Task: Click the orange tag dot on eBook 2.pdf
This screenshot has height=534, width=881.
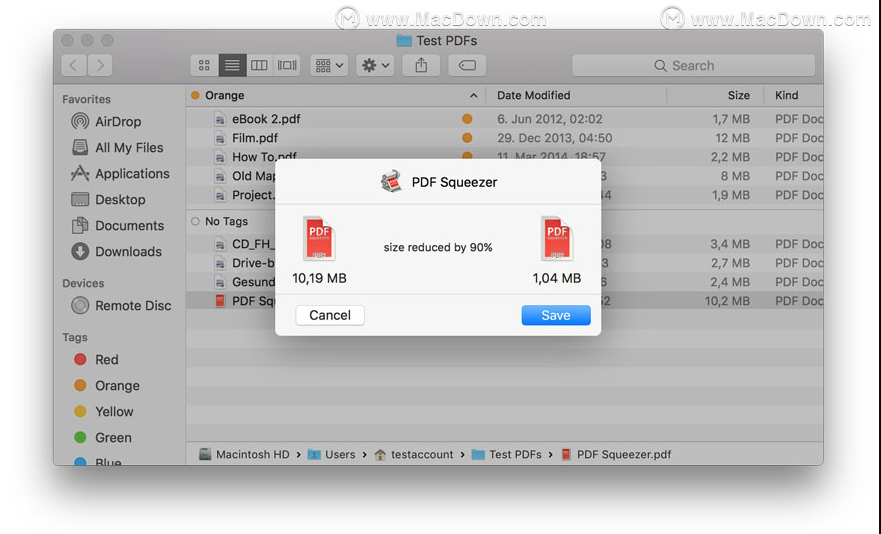Action: (x=467, y=119)
